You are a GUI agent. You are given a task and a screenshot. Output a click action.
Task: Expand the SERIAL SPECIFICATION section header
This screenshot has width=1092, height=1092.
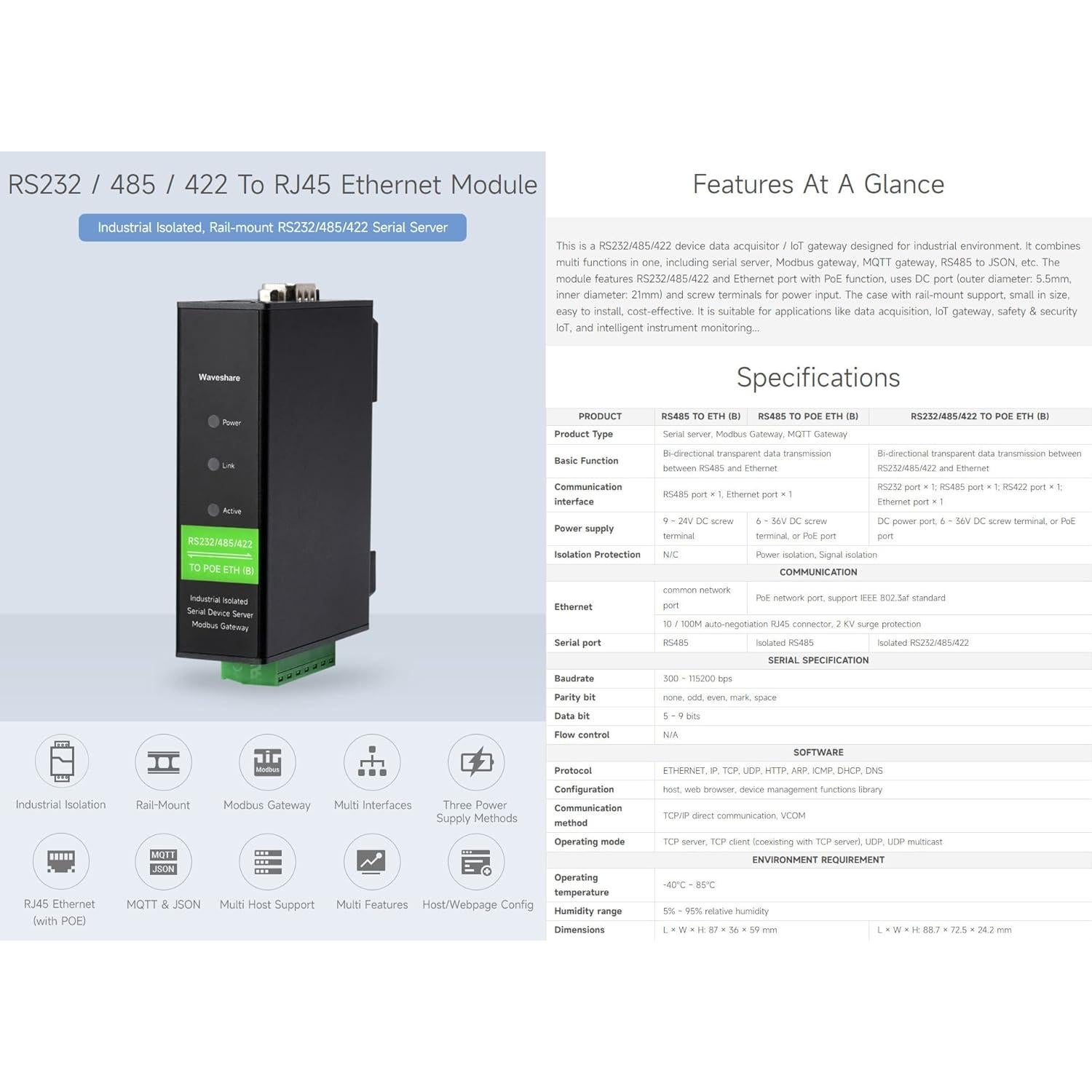(x=817, y=660)
